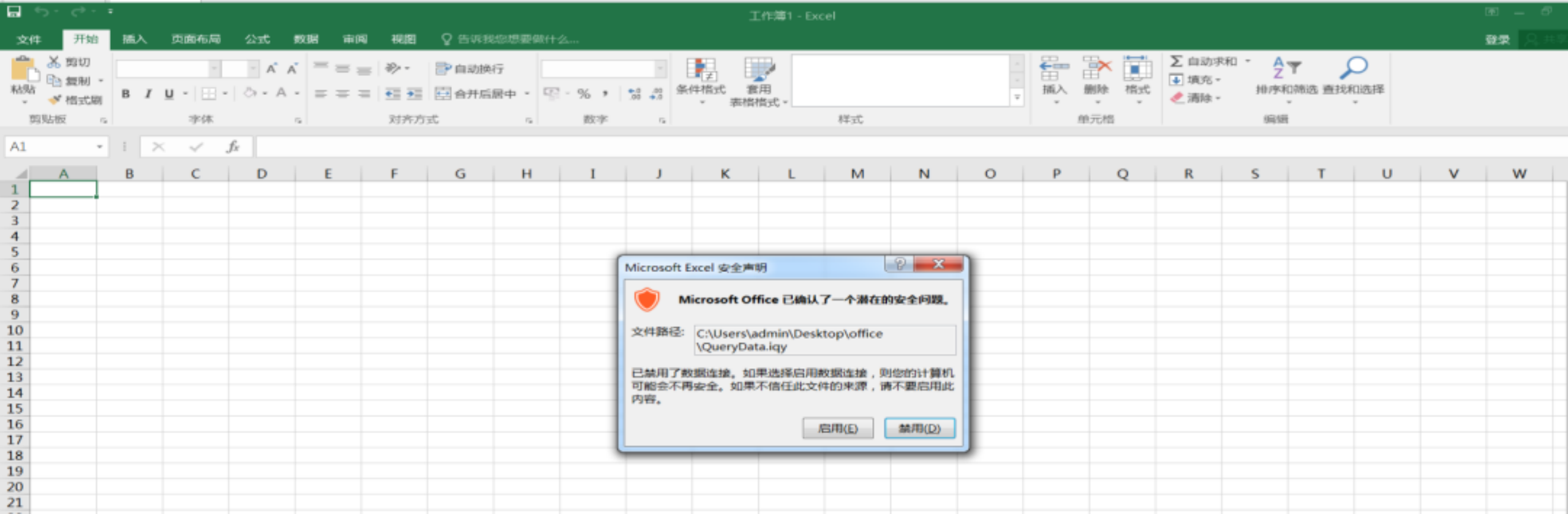This screenshot has width=1568, height=514.
Task: Apply the Font Color letter A
Action: click(x=281, y=93)
